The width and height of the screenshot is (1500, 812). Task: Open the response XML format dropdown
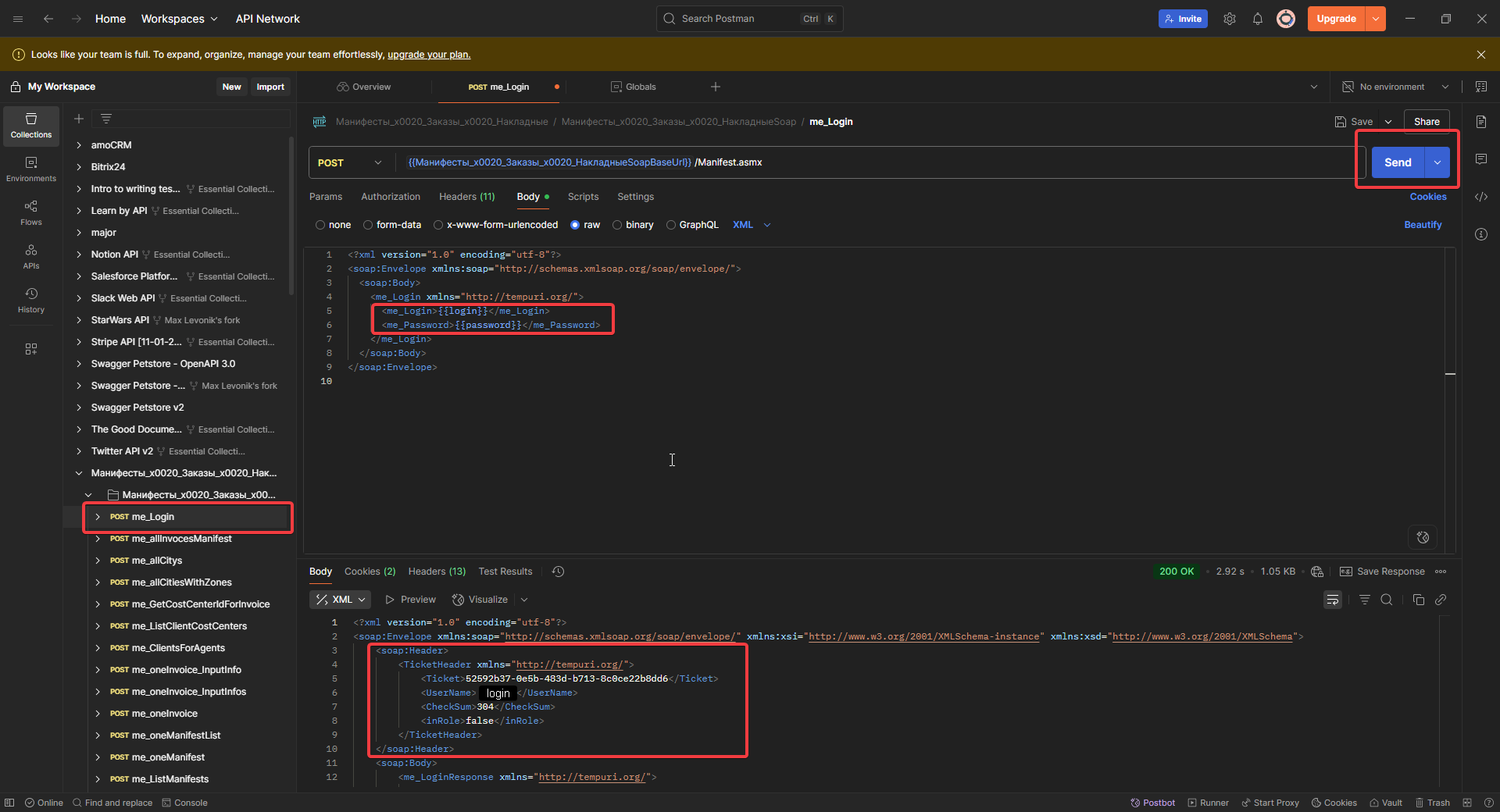(341, 600)
